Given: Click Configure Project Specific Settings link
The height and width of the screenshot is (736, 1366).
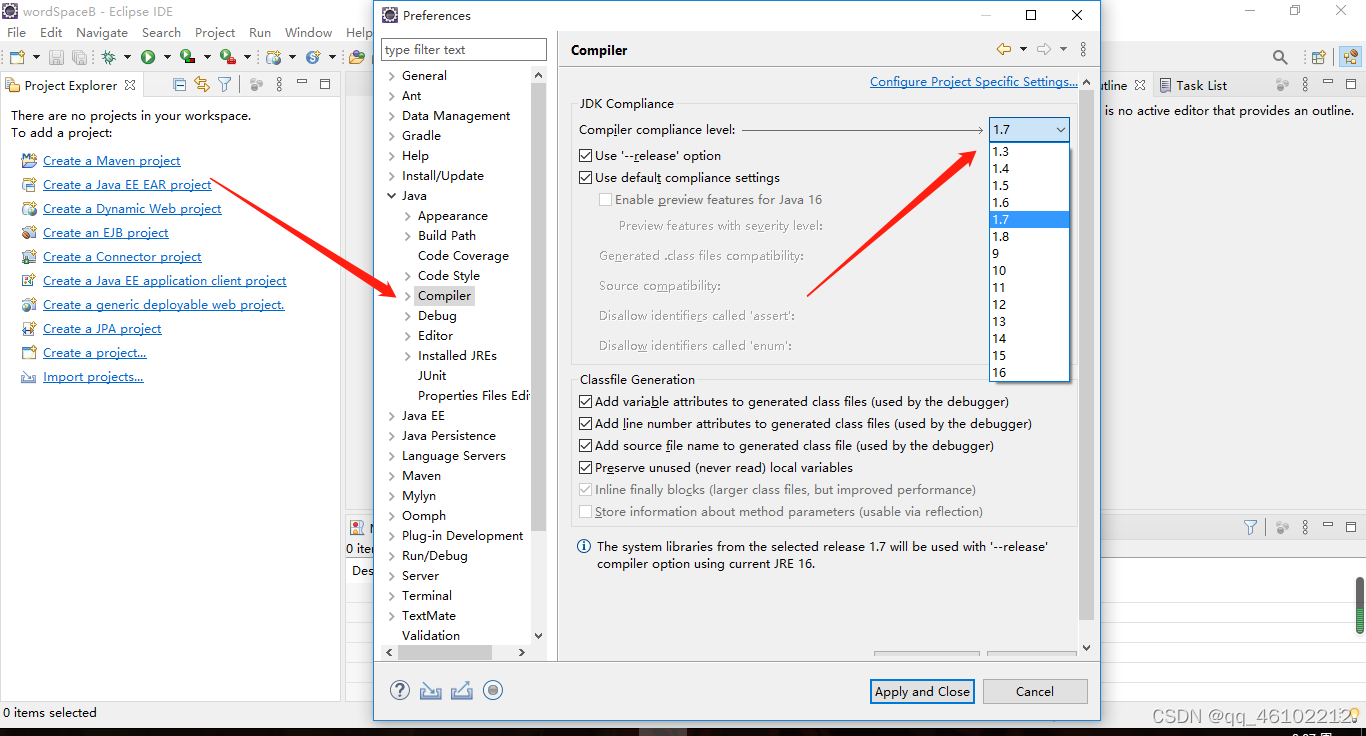Looking at the screenshot, I should click(x=974, y=82).
